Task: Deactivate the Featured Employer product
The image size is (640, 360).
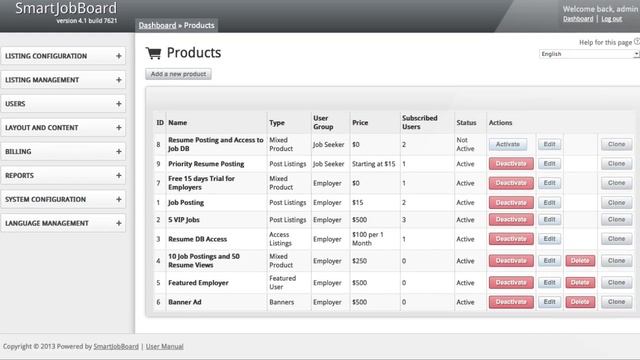Action: pos(511,282)
